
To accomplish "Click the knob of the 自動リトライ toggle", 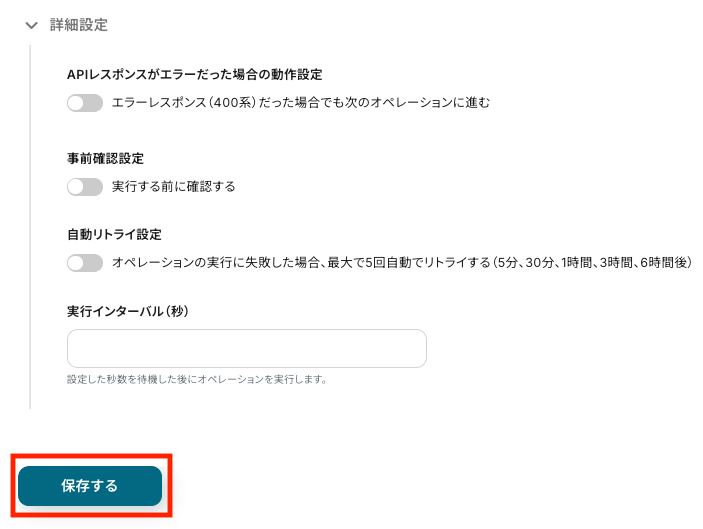I will pos(76,263).
